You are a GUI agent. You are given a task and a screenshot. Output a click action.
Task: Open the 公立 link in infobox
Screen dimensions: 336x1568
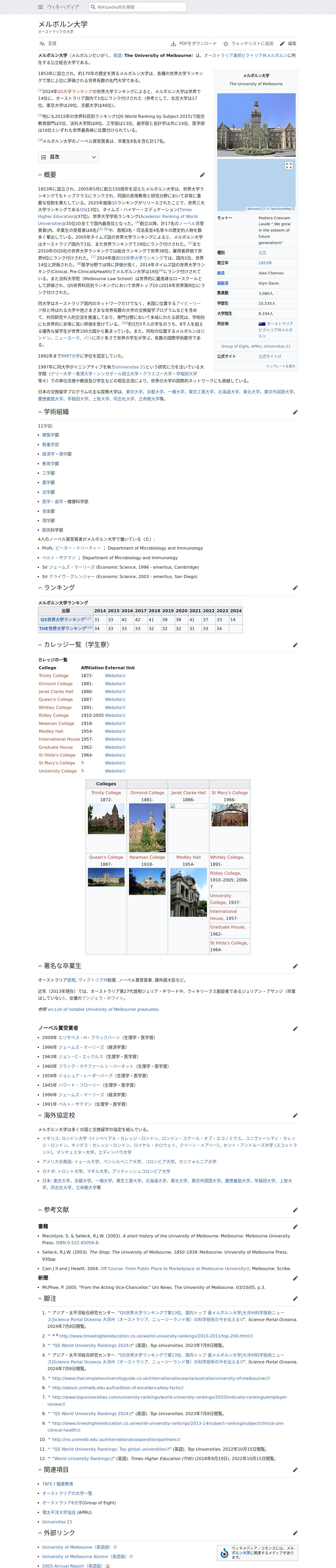(262, 253)
